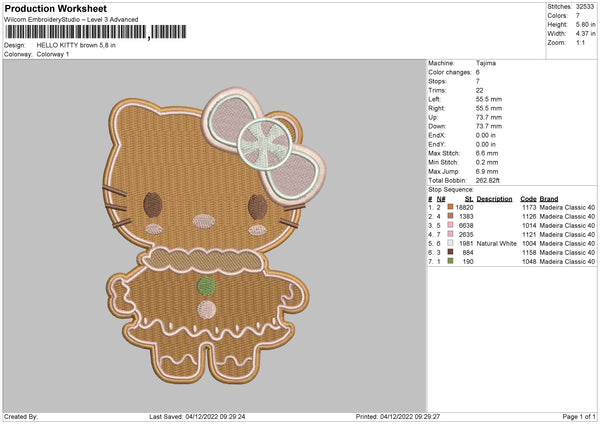Select the Machine value Tajima
Screen dimensions: 600x424
[x=486, y=63]
